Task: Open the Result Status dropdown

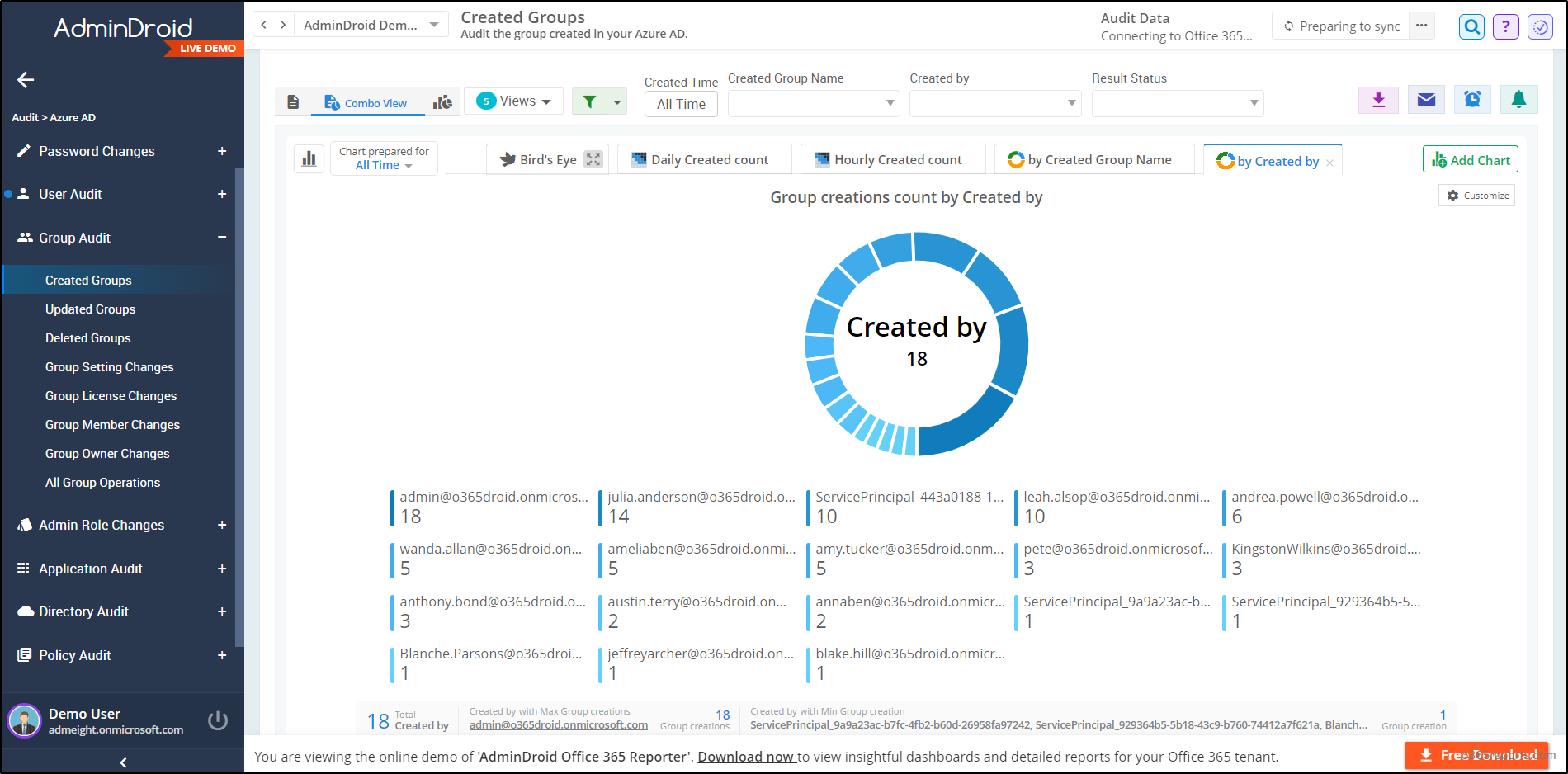Action: [1178, 103]
